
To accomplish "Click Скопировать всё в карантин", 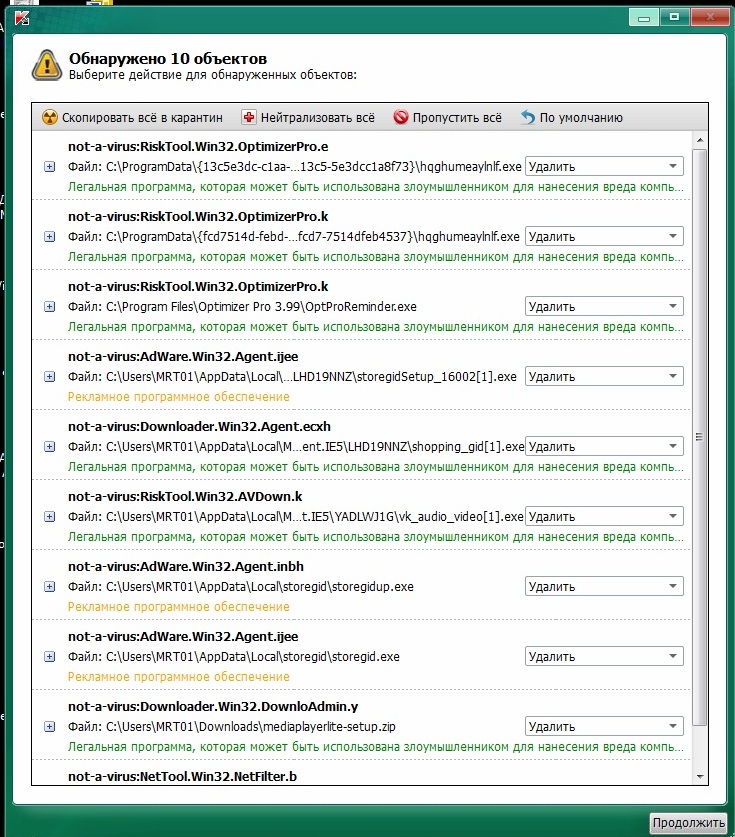I will click(x=142, y=117).
